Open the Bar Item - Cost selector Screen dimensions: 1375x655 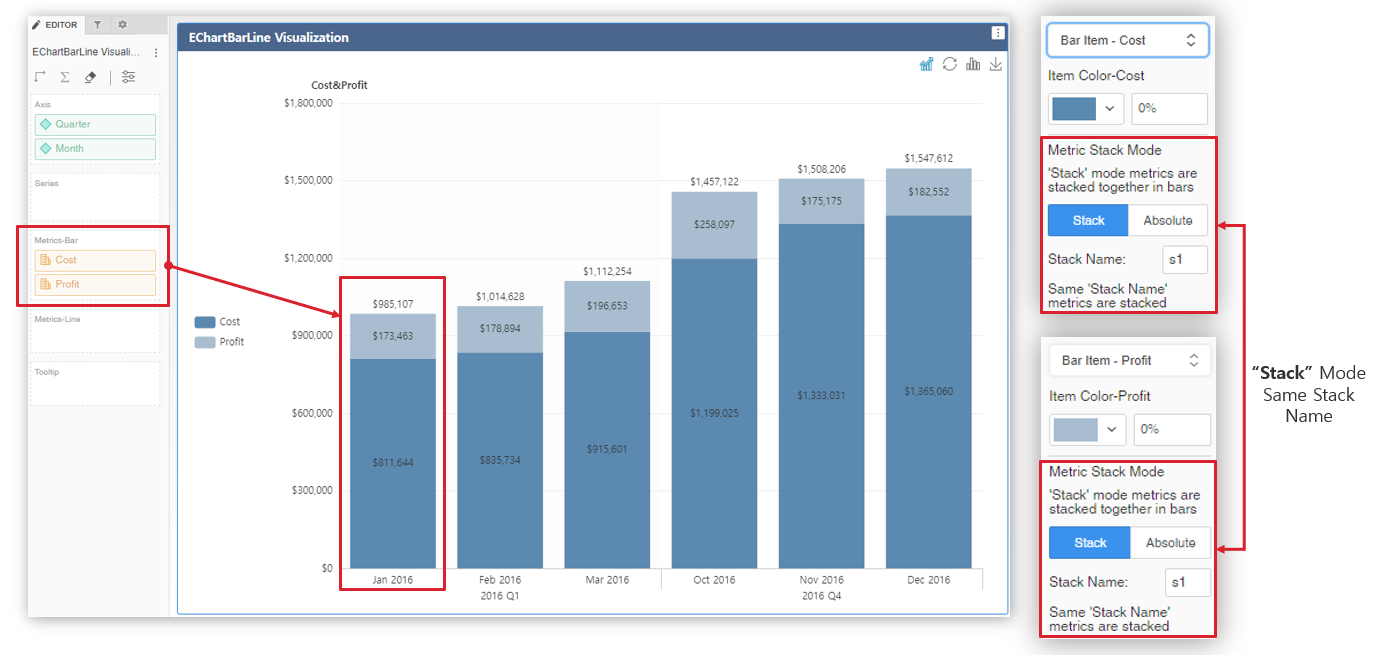tap(1127, 40)
